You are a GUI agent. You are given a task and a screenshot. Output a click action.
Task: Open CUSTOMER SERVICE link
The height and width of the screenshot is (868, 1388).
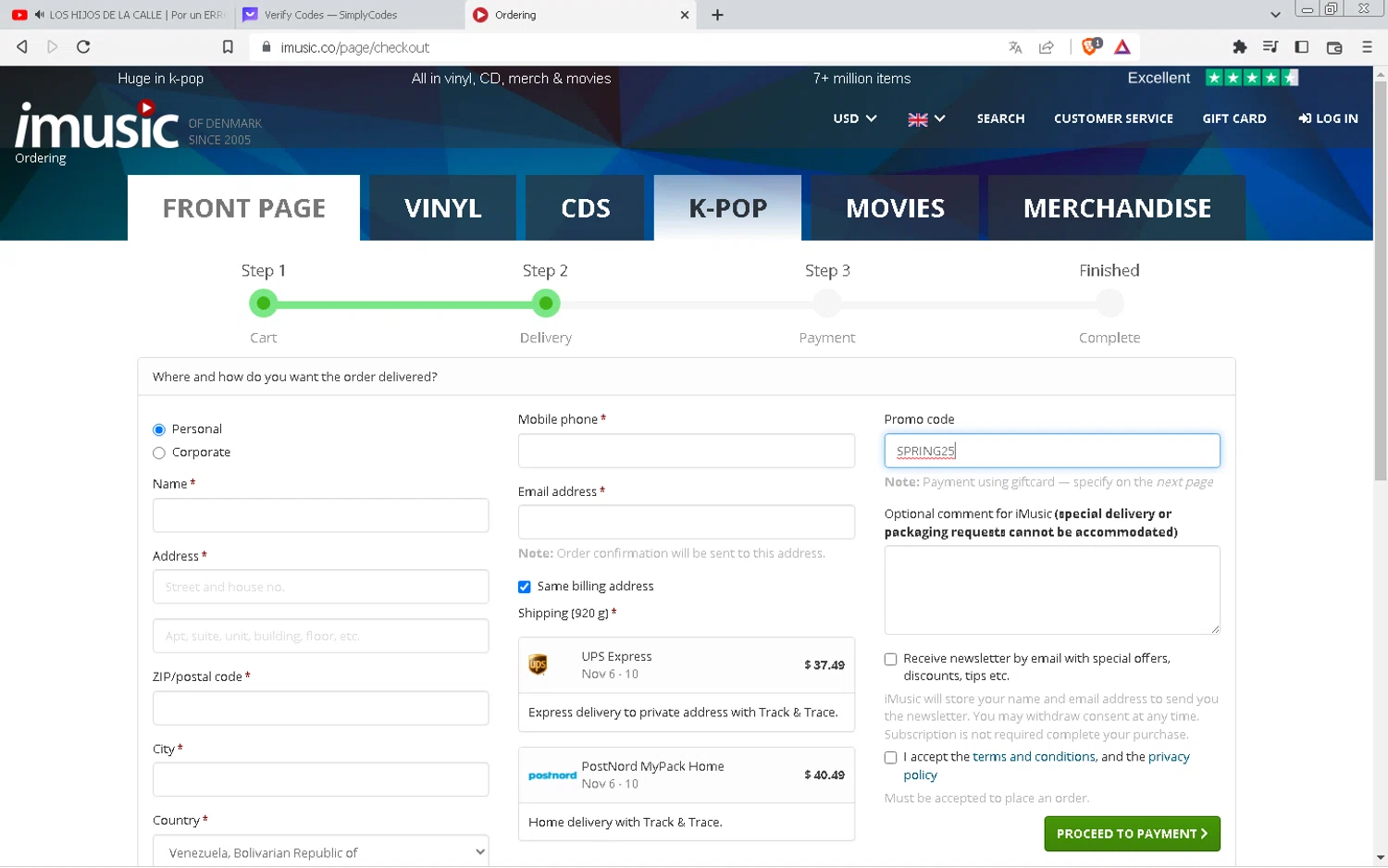1113,118
